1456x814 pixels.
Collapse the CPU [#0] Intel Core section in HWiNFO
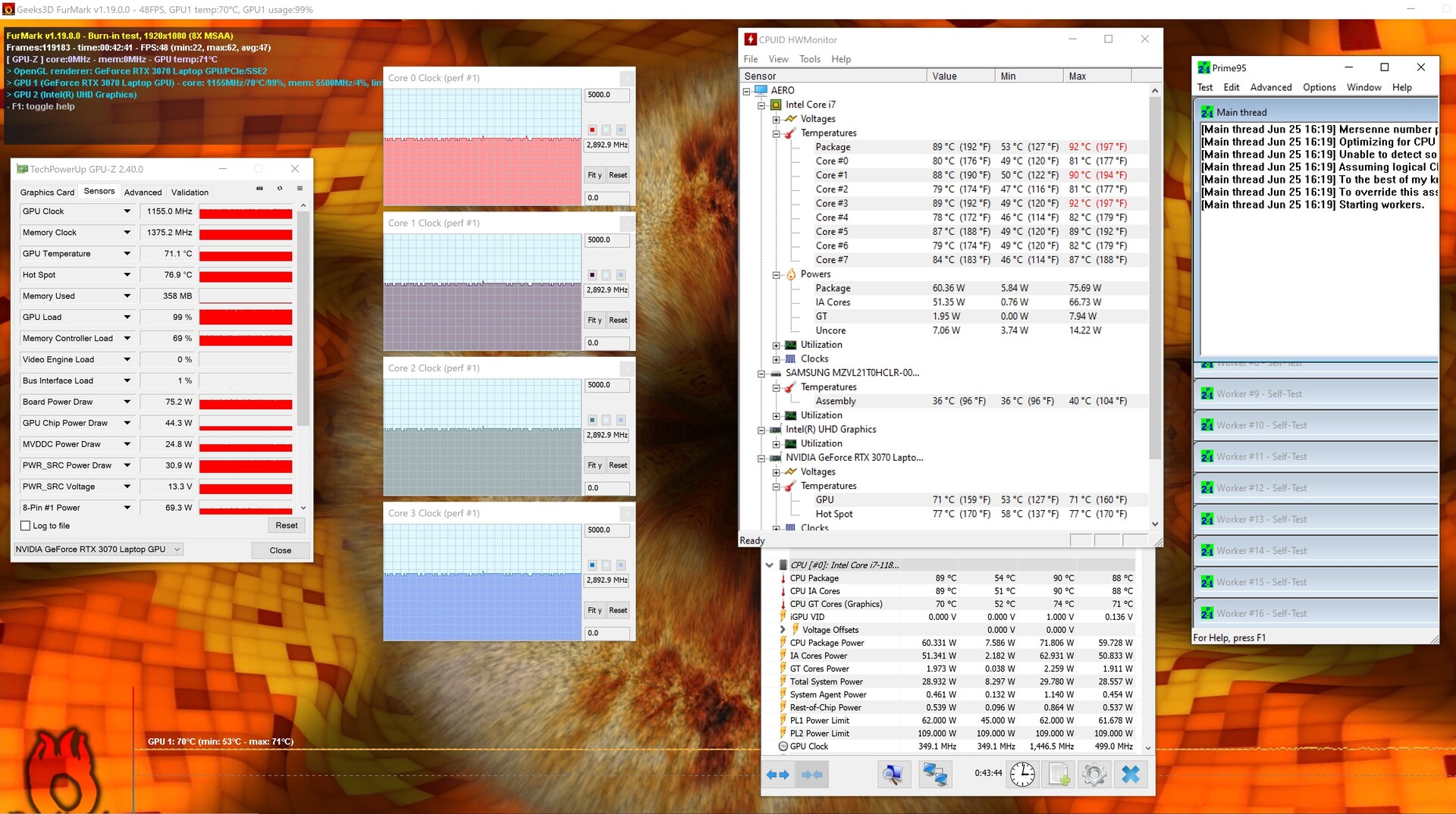click(769, 565)
